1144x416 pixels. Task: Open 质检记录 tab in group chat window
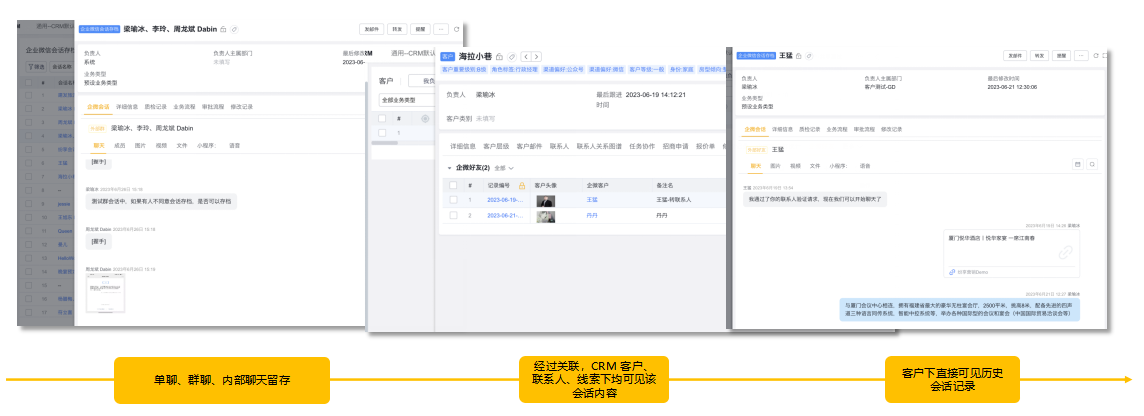pos(155,107)
